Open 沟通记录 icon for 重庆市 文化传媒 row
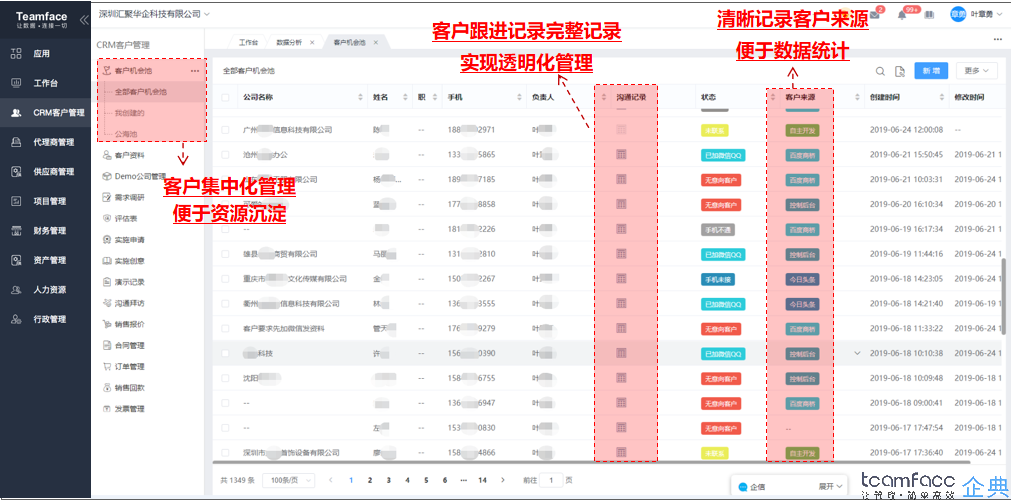 click(622, 279)
